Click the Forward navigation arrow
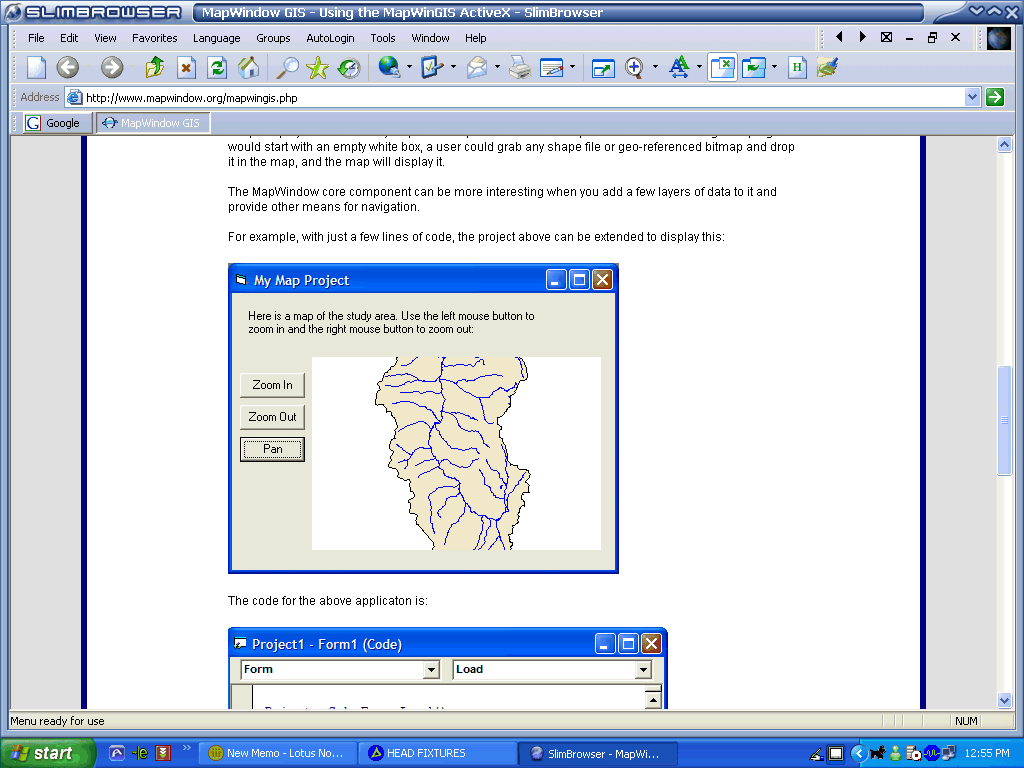The image size is (1024, 768). click(112, 67)
